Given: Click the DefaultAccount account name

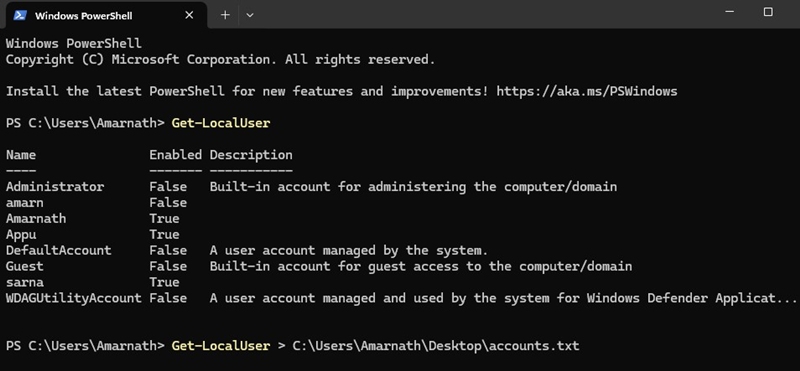Looking at the screenshot, I should pos(59,251).
